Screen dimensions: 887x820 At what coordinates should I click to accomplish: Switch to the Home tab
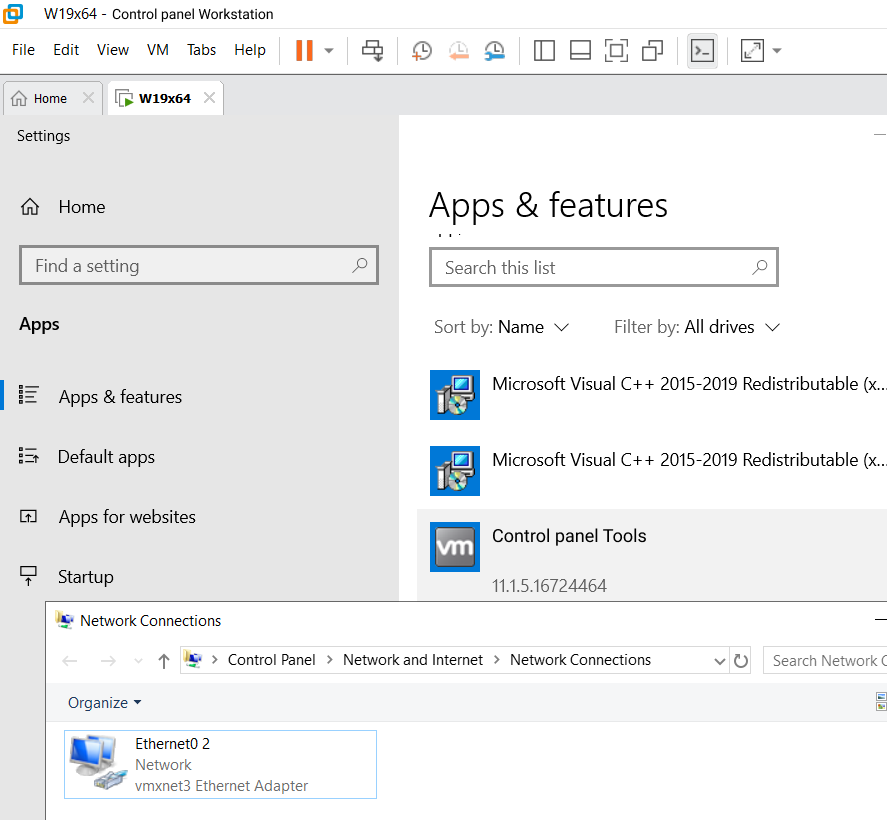[x=50, y=98]
